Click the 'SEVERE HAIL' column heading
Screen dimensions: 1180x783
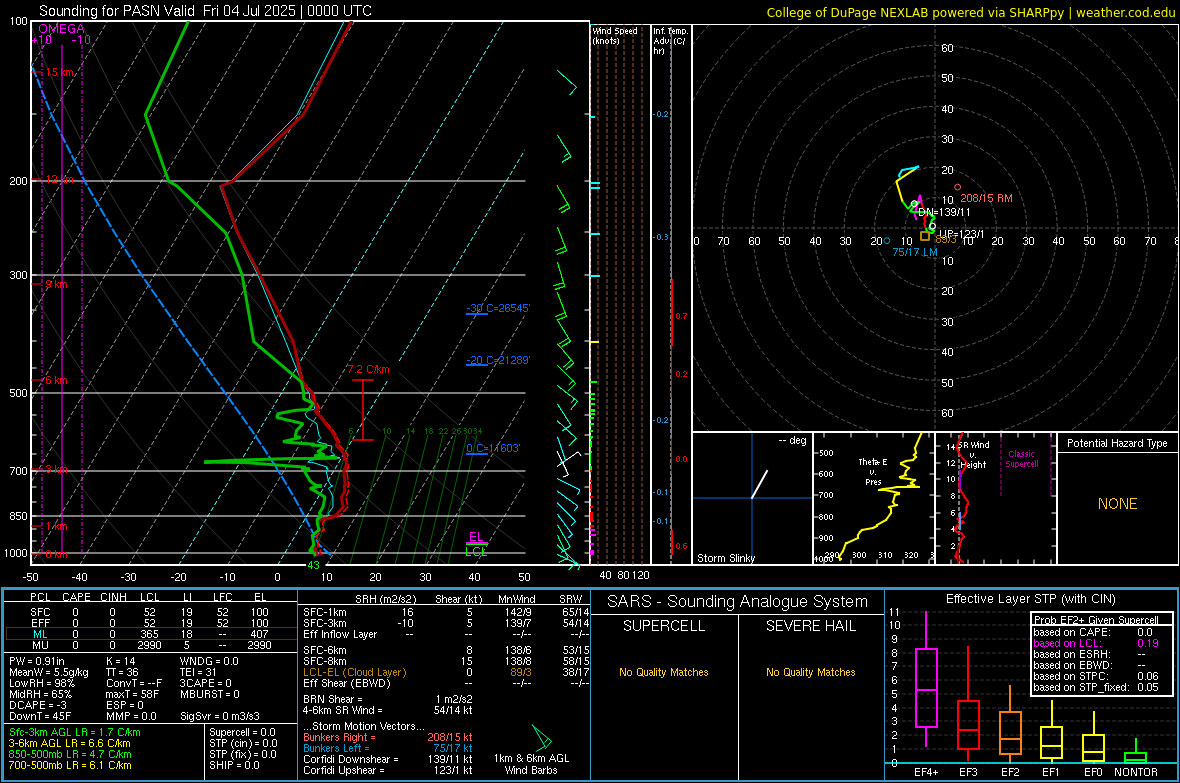coord(810,626)
